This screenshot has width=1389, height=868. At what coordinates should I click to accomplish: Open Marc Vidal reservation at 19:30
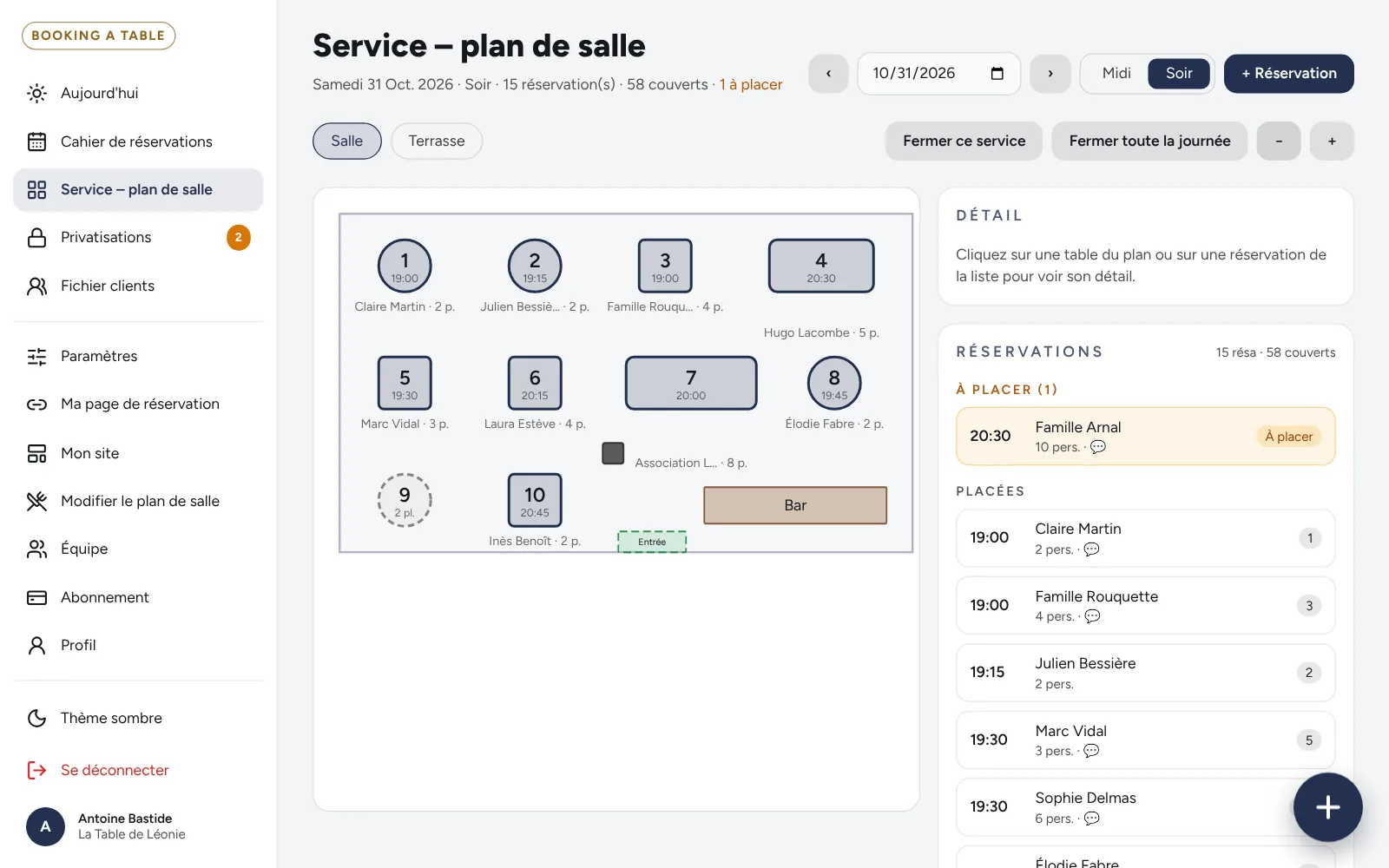pyautogui.click(x=1146, y=740)
